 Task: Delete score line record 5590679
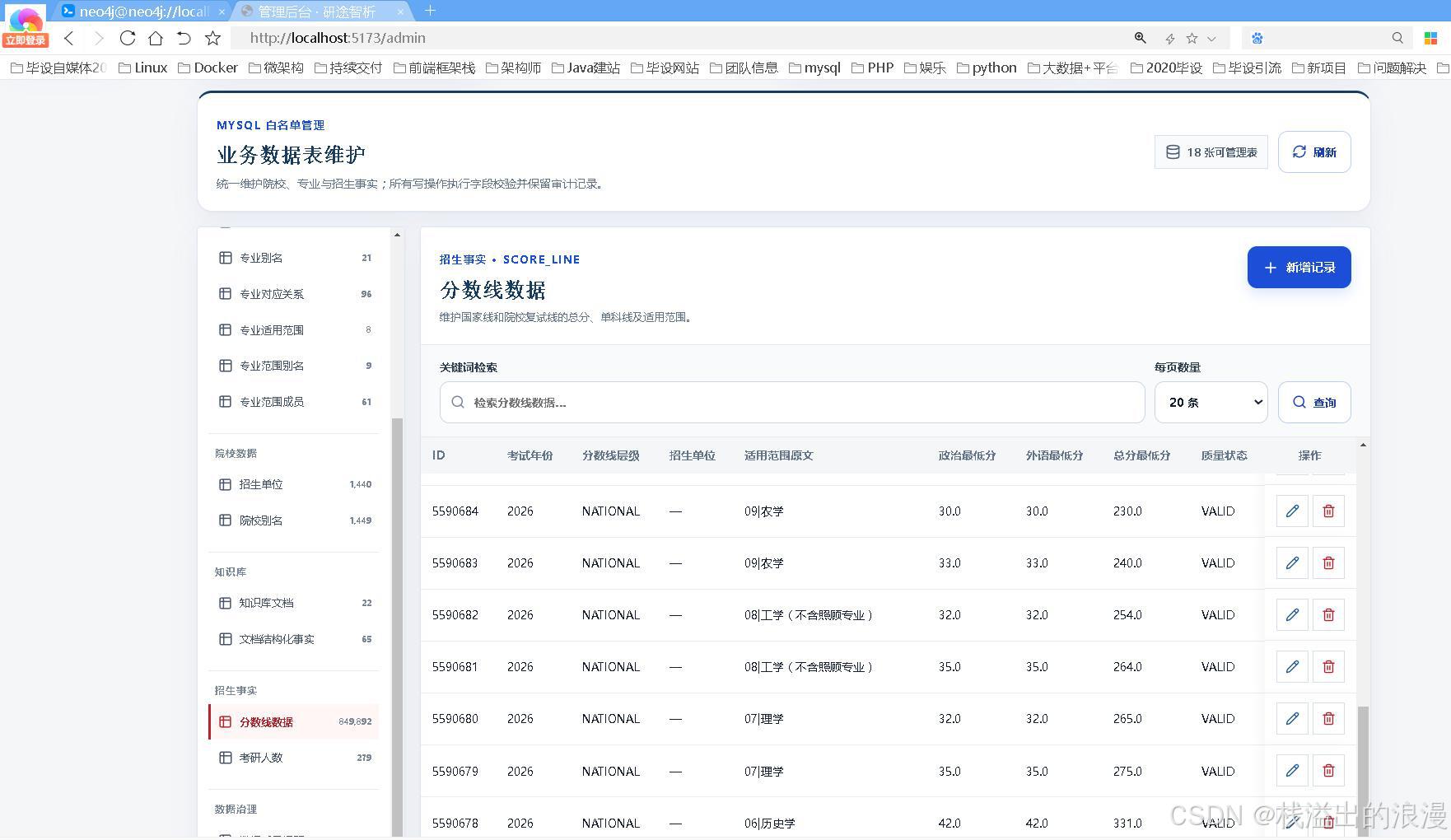tap(1328, 771)
